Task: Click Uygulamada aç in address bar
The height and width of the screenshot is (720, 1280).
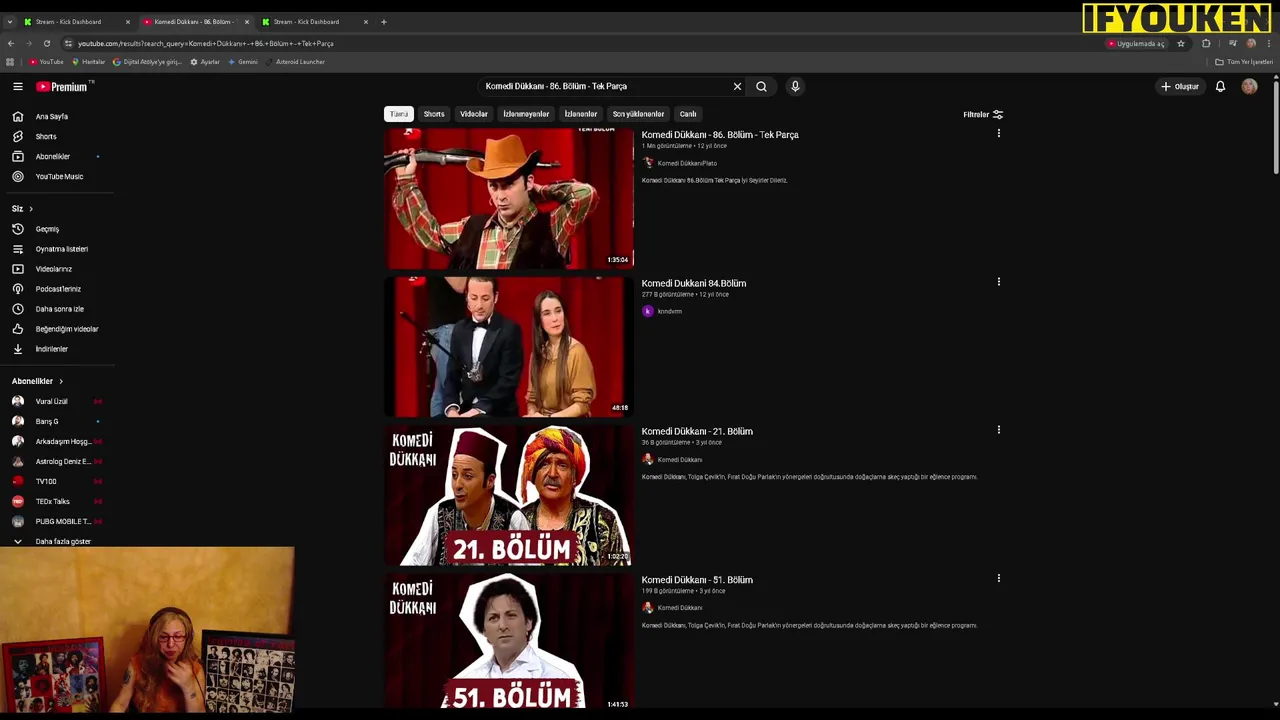Action: (1136, 44)
